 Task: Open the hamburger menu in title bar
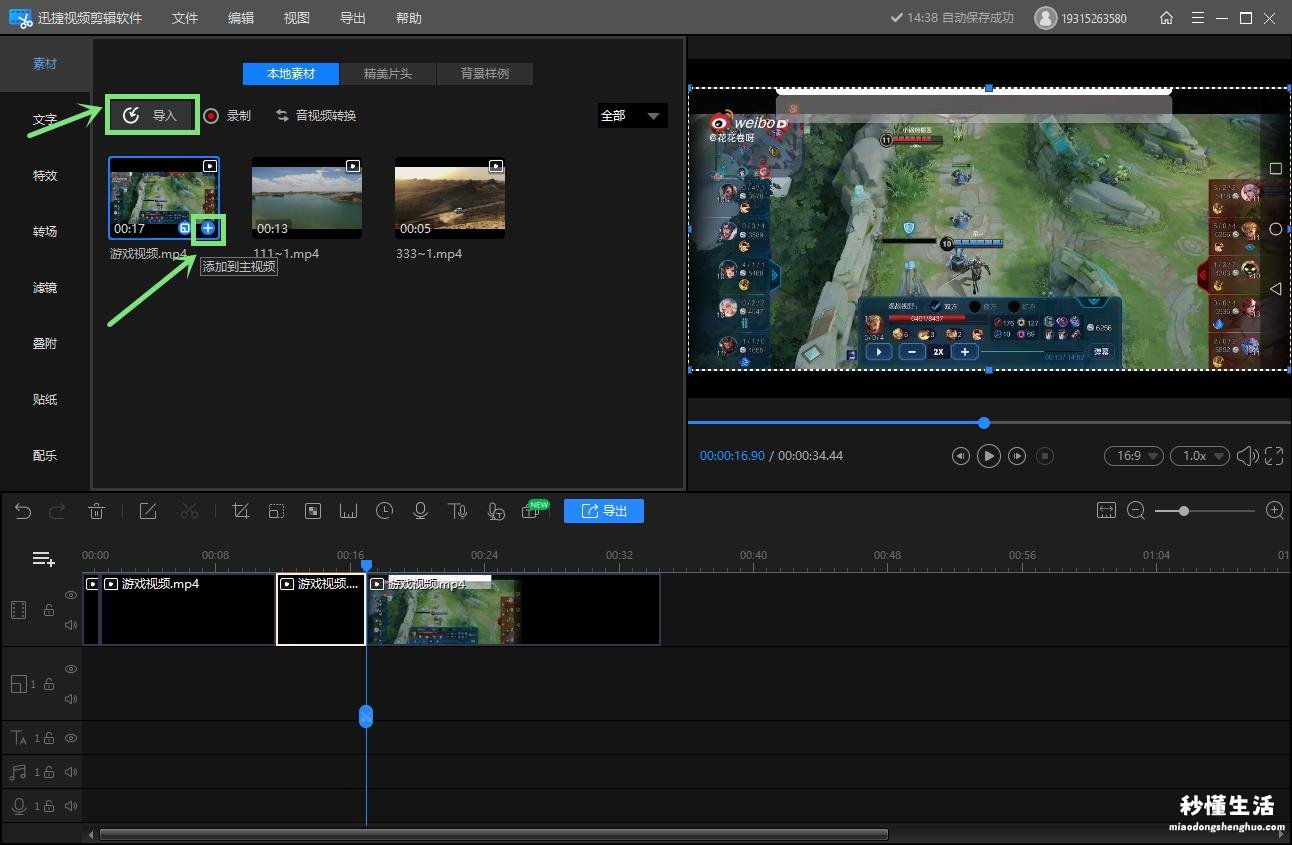coord(1198,18)
